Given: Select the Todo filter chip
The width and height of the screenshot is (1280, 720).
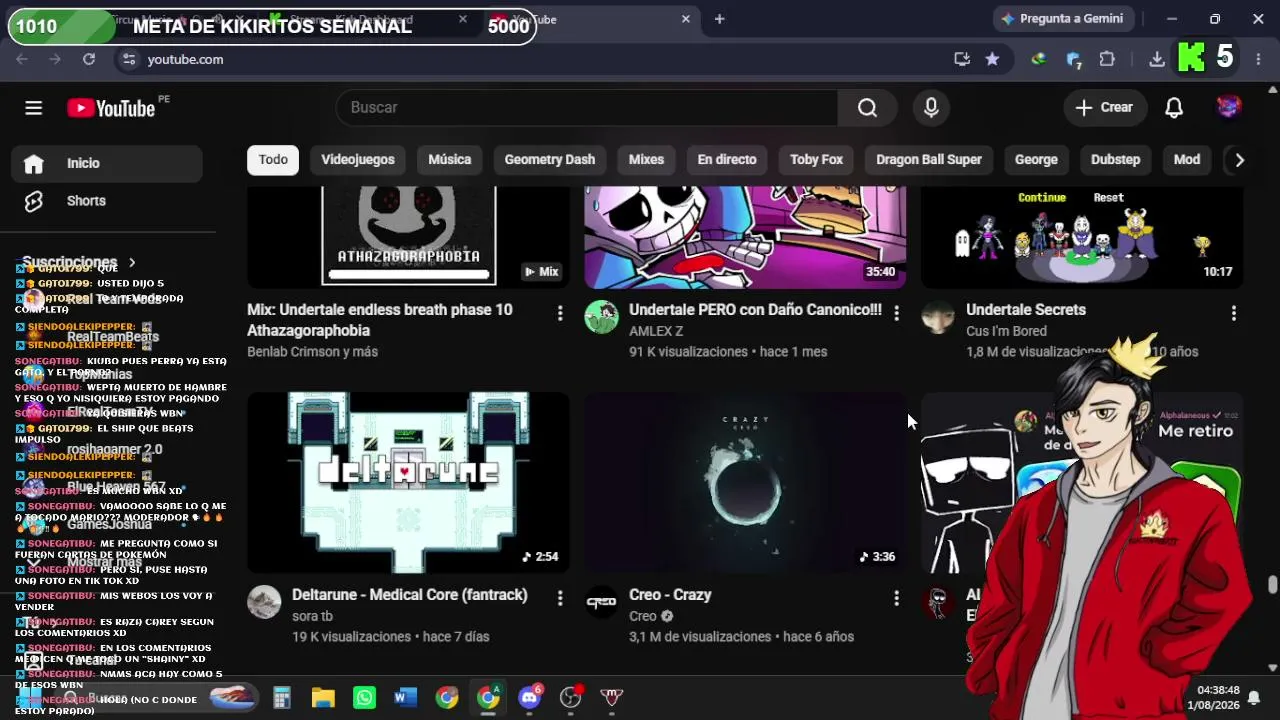Looking at the screenshot, I should 273,160.
